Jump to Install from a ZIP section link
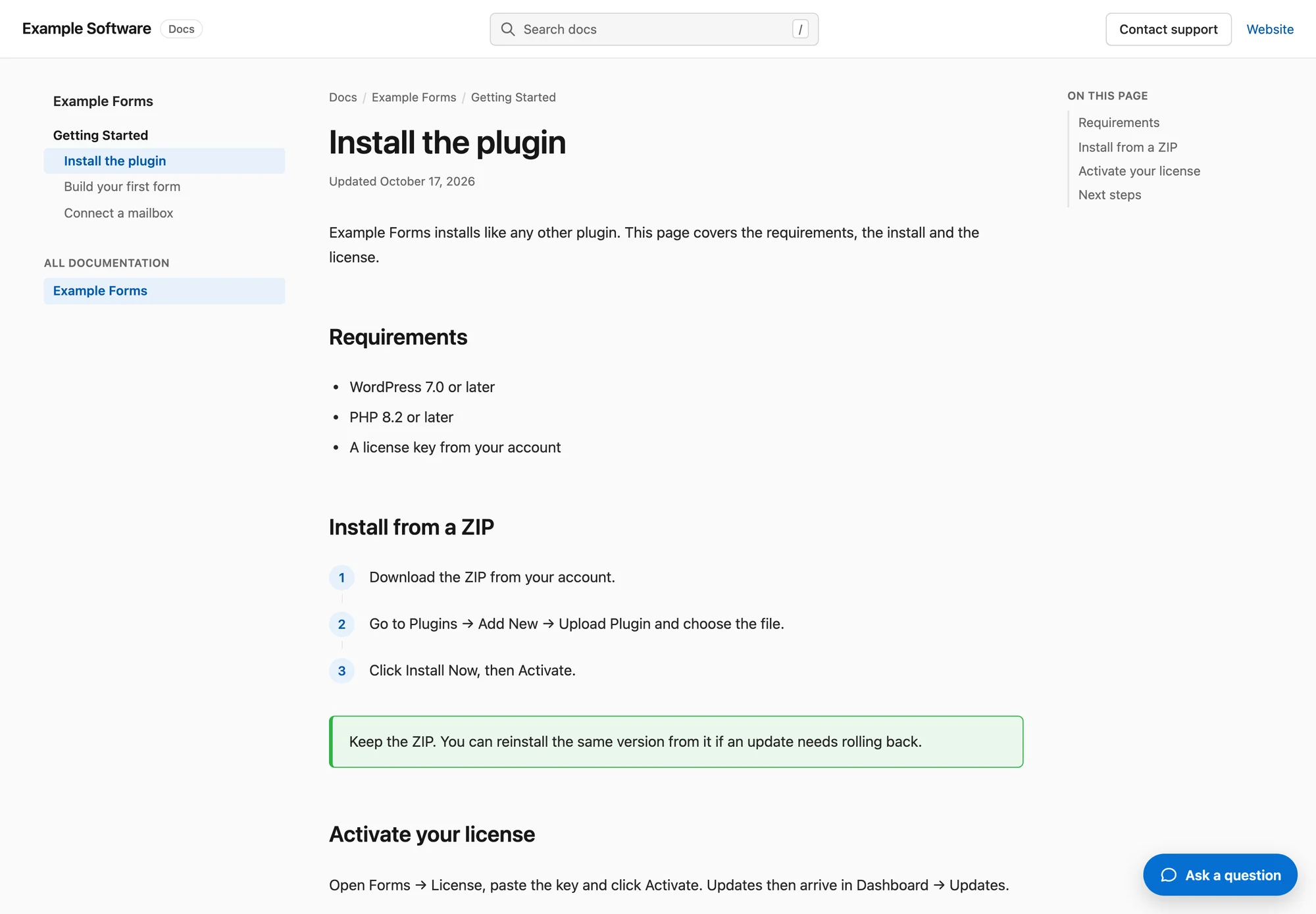The height and width of the screenshot is (914, 1316). [x=1128, y=147]
